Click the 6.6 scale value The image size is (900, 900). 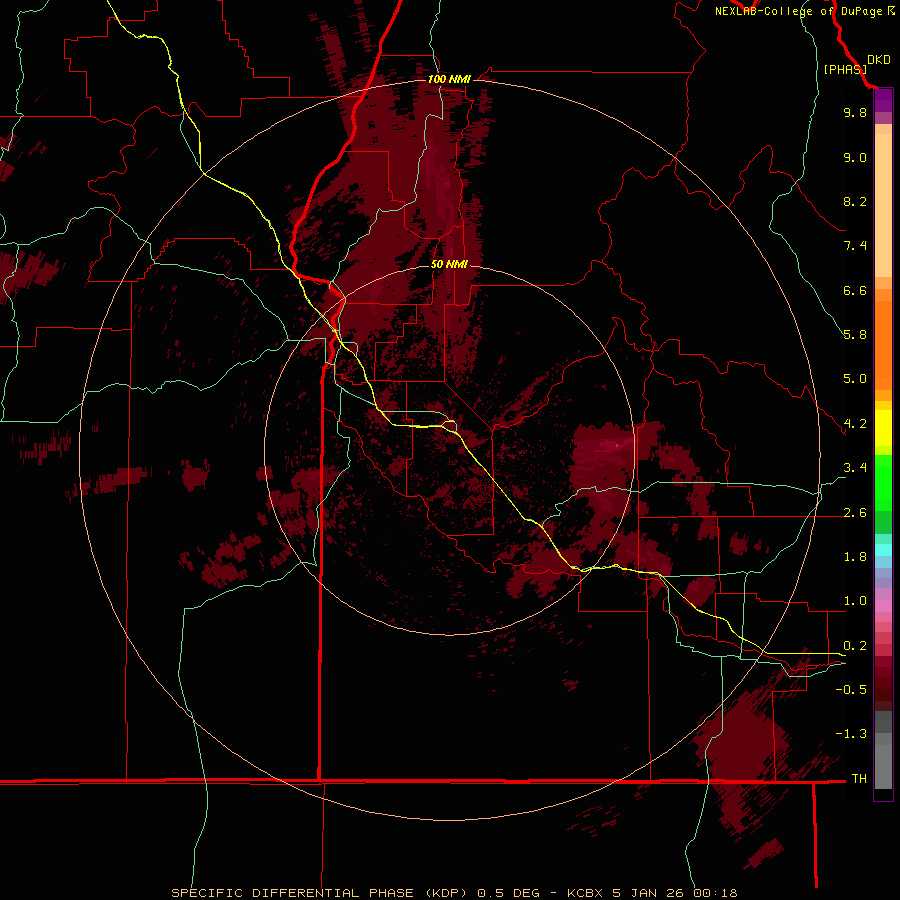pyautogui.click(x=855, y=290)
